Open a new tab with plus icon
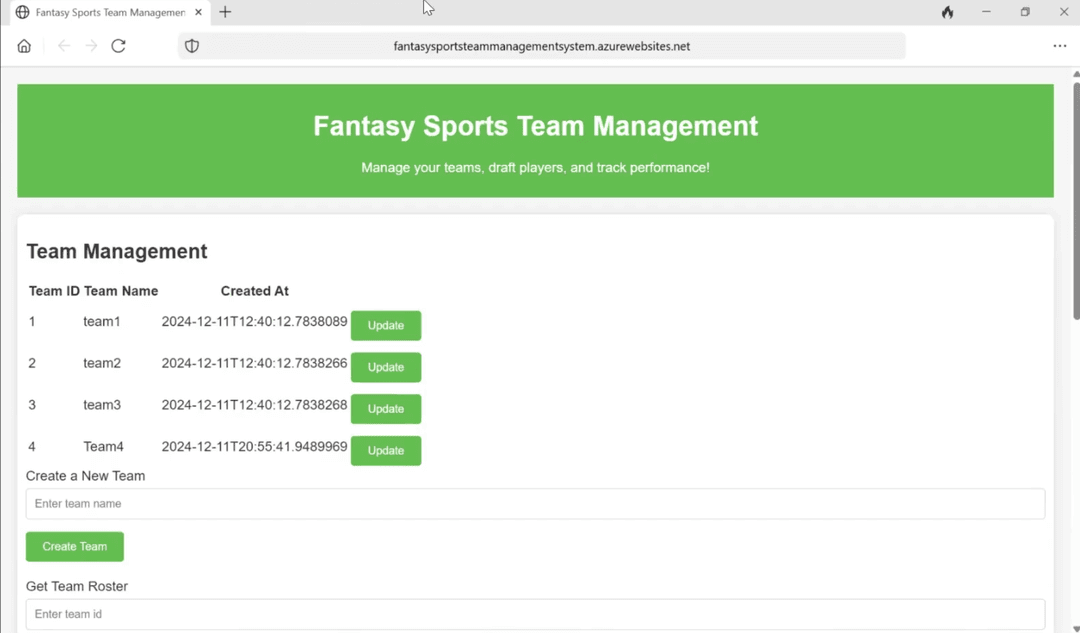Viewport: 1080px width, 633px height. [x=225, y=12]
